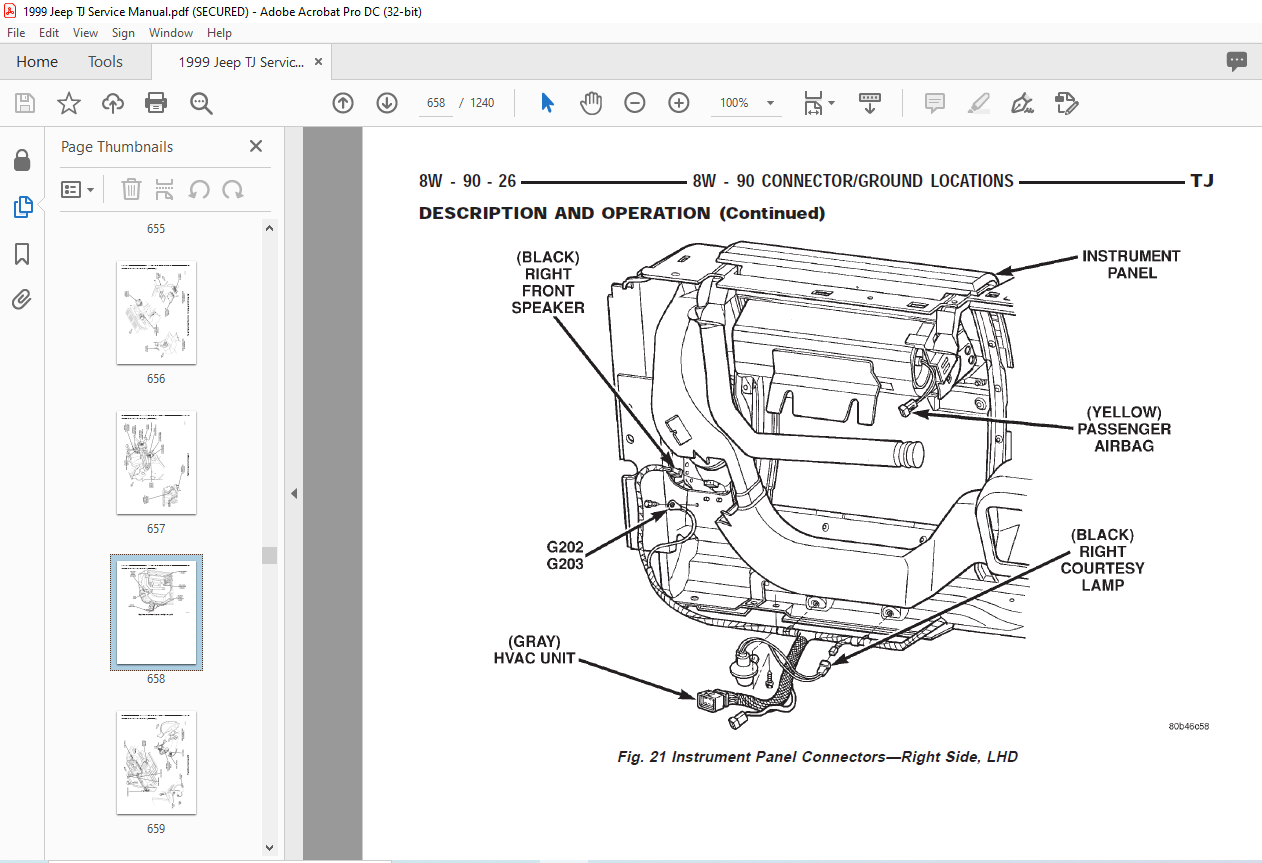Viewport: 1262px width, 863px height.
Task: Click thumbnail scrollbar down arrow
Action: (x=270, y=847)
